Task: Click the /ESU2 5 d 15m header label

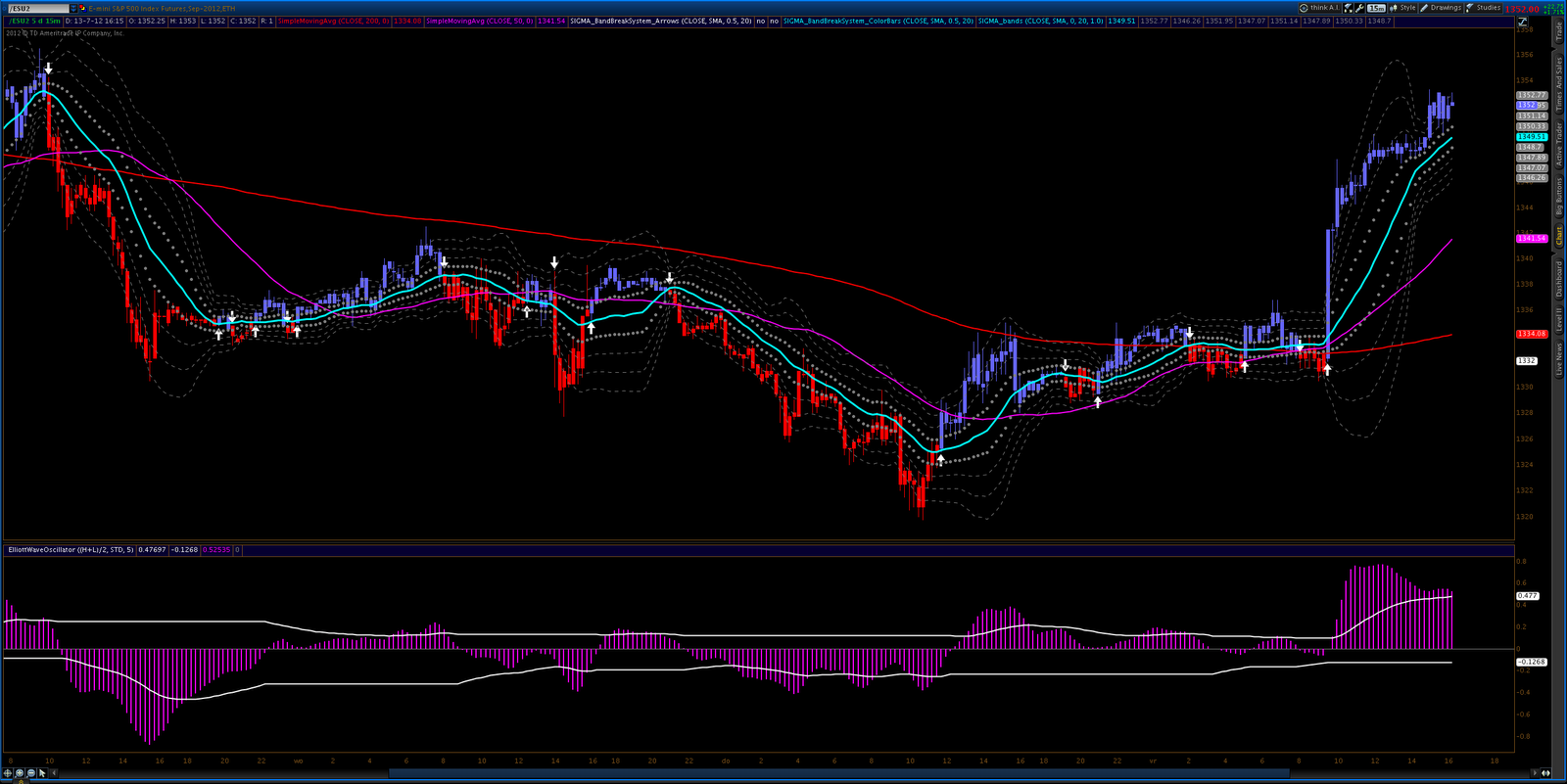Action: coord(34,21)
